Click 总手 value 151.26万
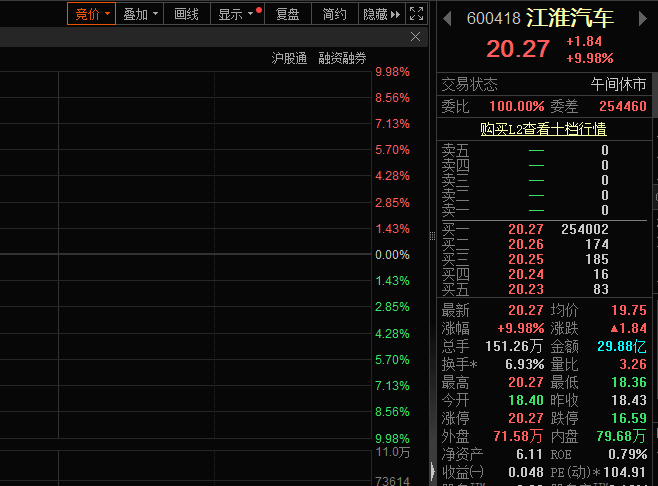This screenshot has width=658, height=486. coord(514,346)
